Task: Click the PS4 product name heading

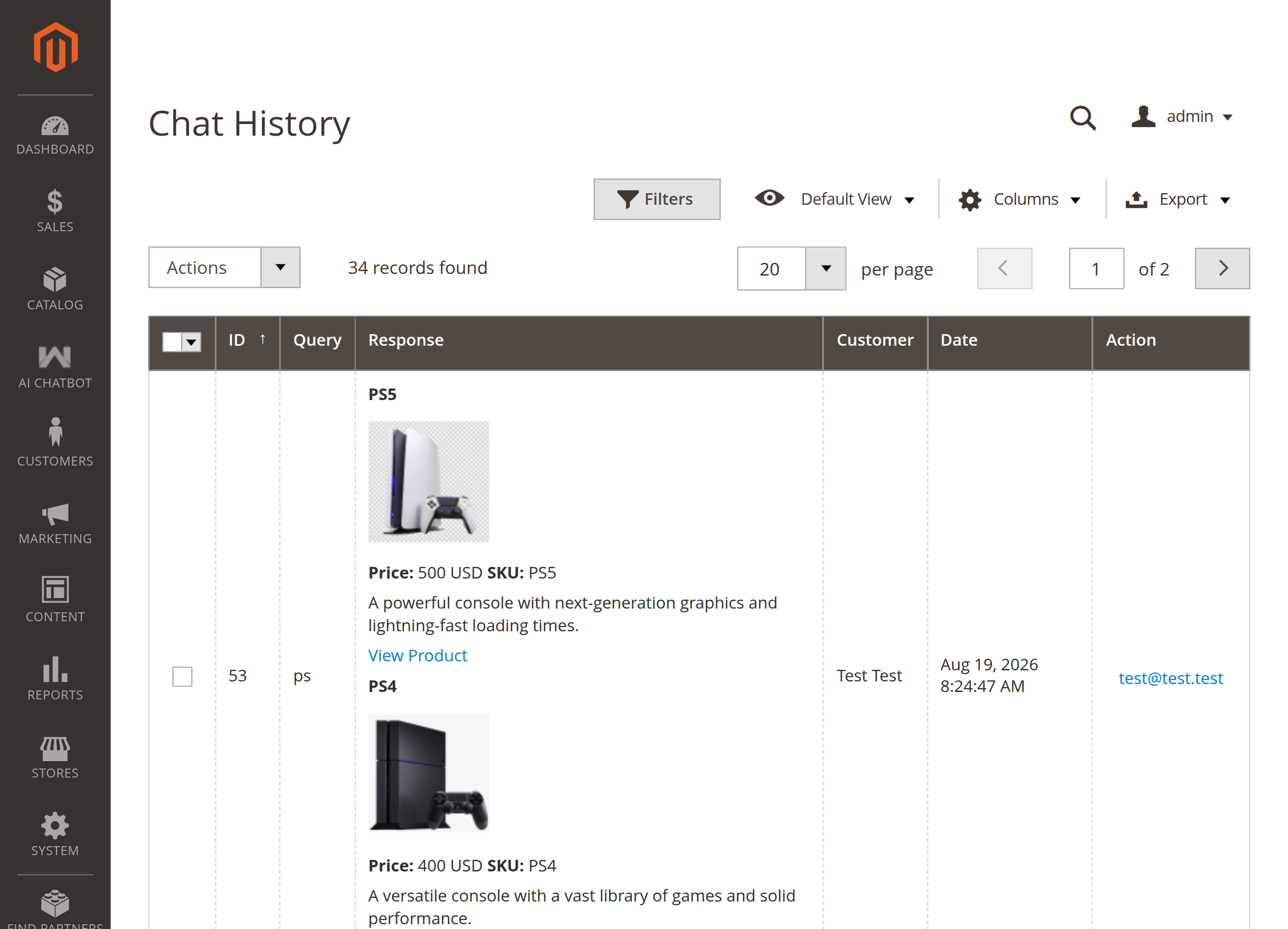Action: 382,686
